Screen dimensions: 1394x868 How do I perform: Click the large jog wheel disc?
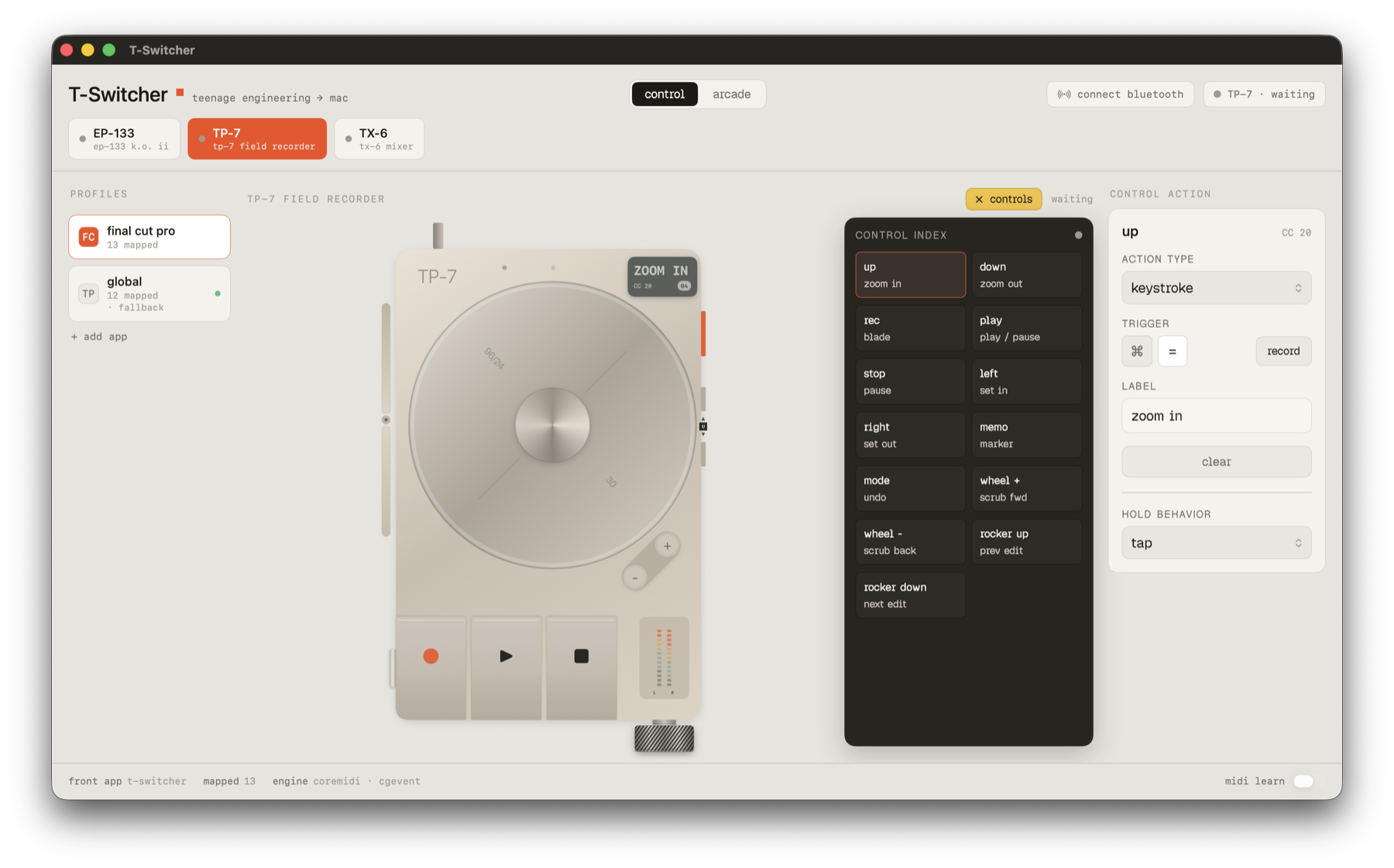[552, 425]
